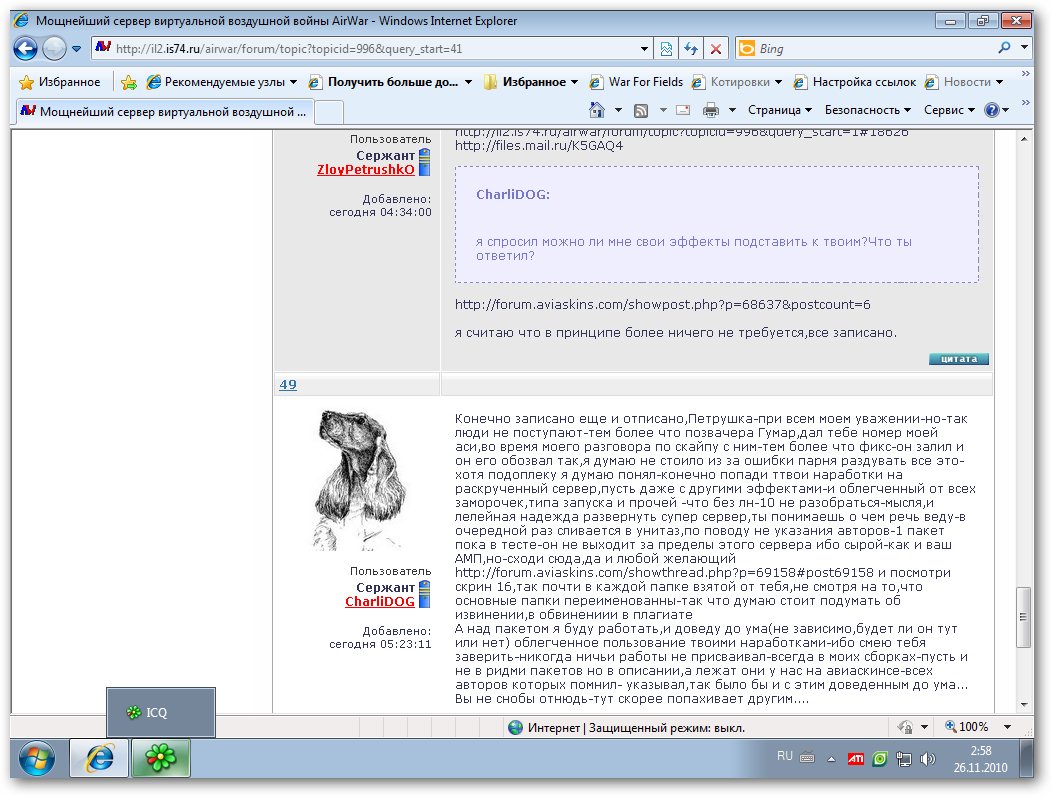1052x796 pixels.
Task: Click the URL address field
Action: [x=366, y=48]
